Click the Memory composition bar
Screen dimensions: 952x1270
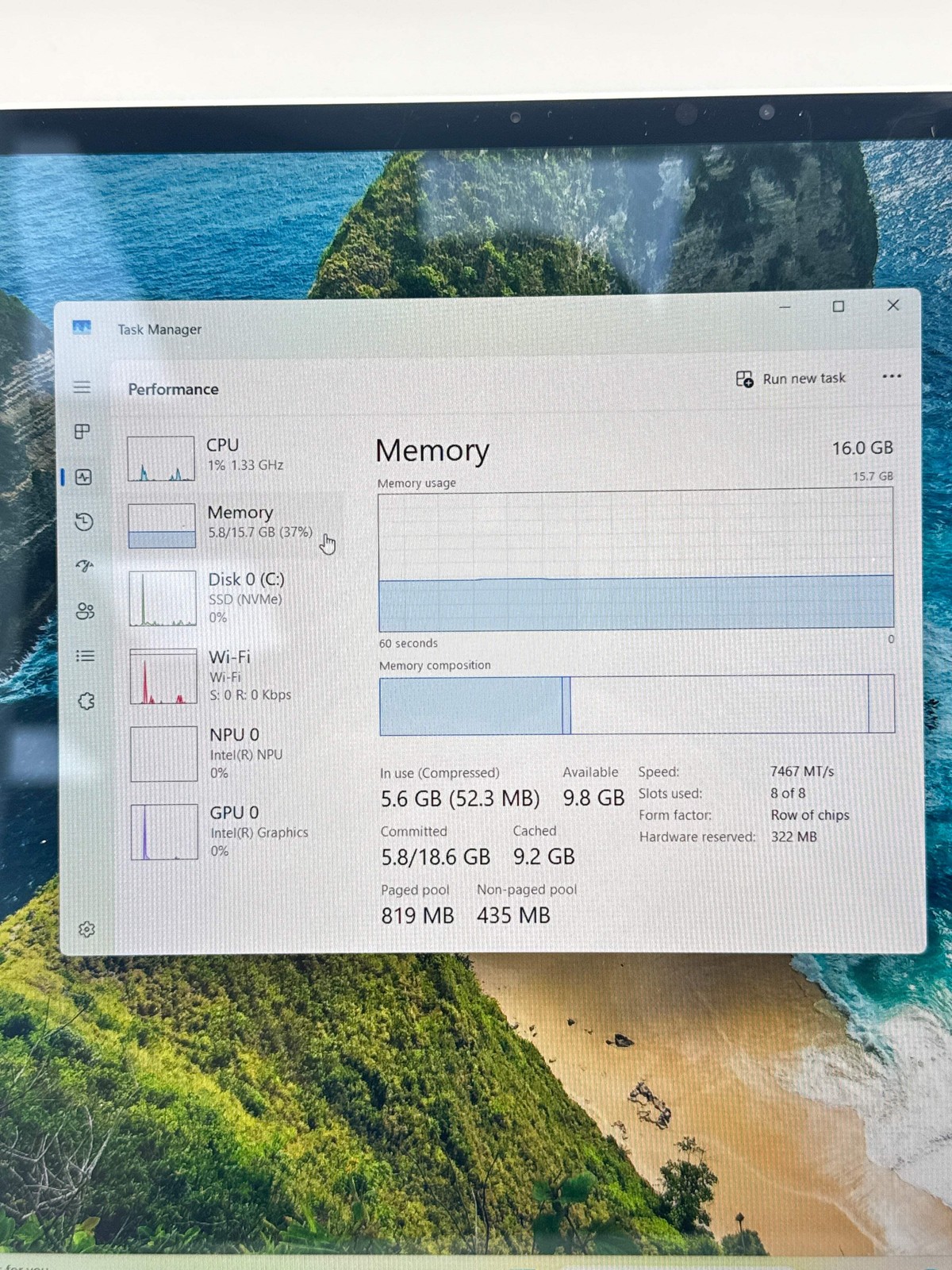pyautogui.click(x=637, y=704)
